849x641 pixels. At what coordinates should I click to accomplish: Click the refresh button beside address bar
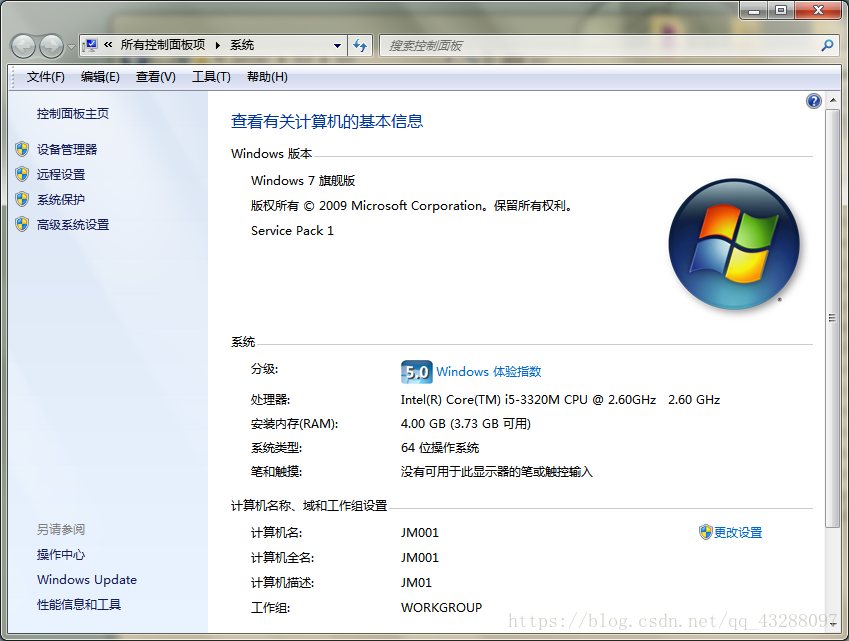pos(360,45)
